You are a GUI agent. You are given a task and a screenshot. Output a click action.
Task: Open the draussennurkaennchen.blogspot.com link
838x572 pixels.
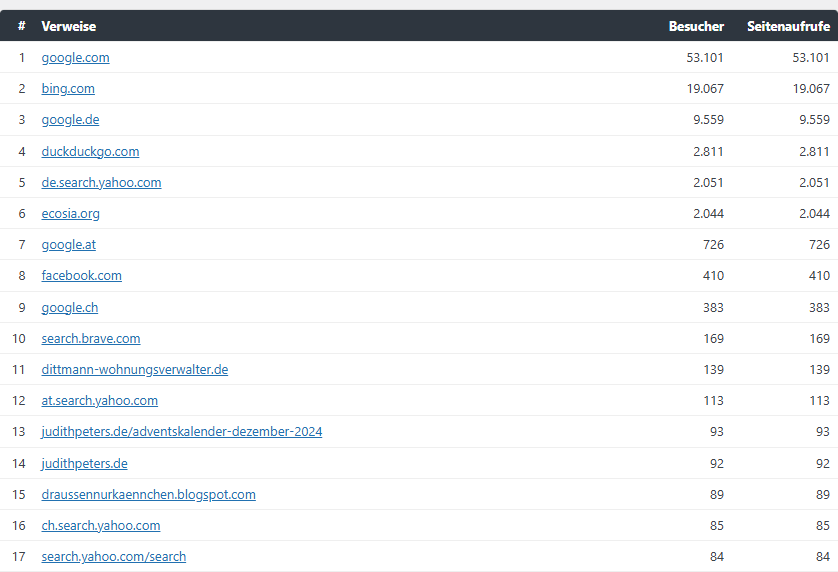(x=149, y=495)
